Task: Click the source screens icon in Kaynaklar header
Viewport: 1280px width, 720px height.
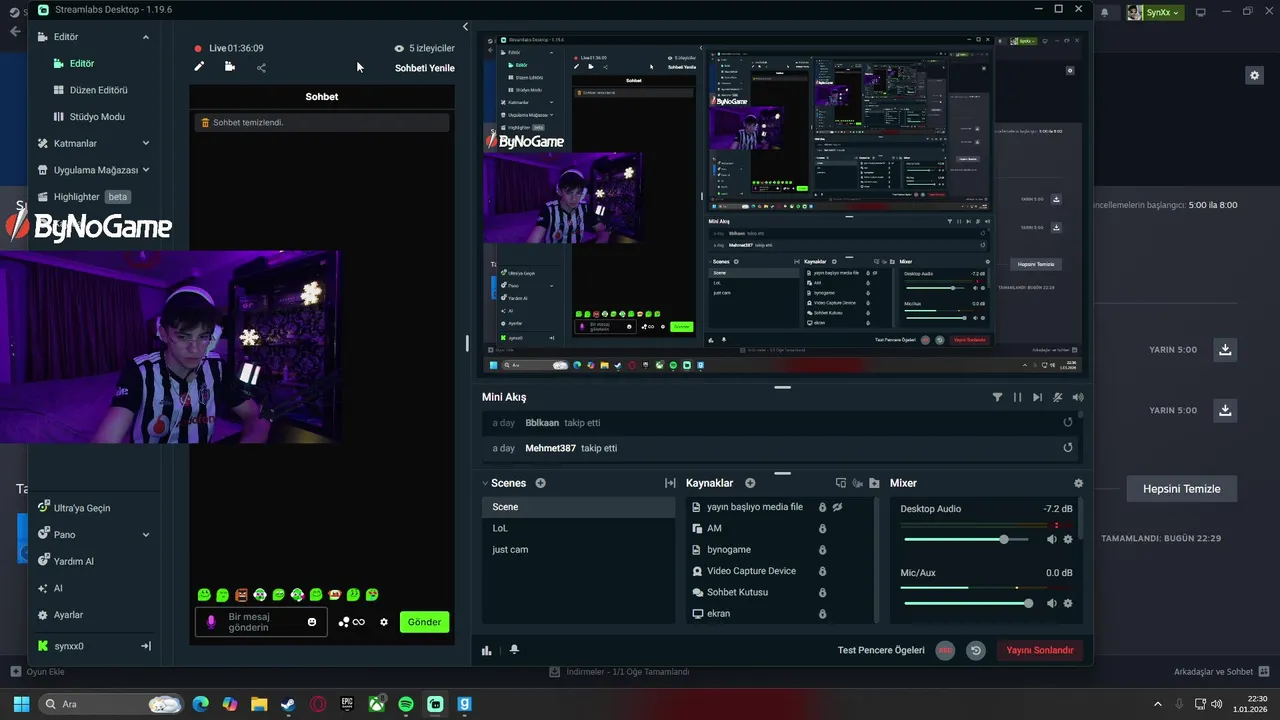Action: click(841, 483)
